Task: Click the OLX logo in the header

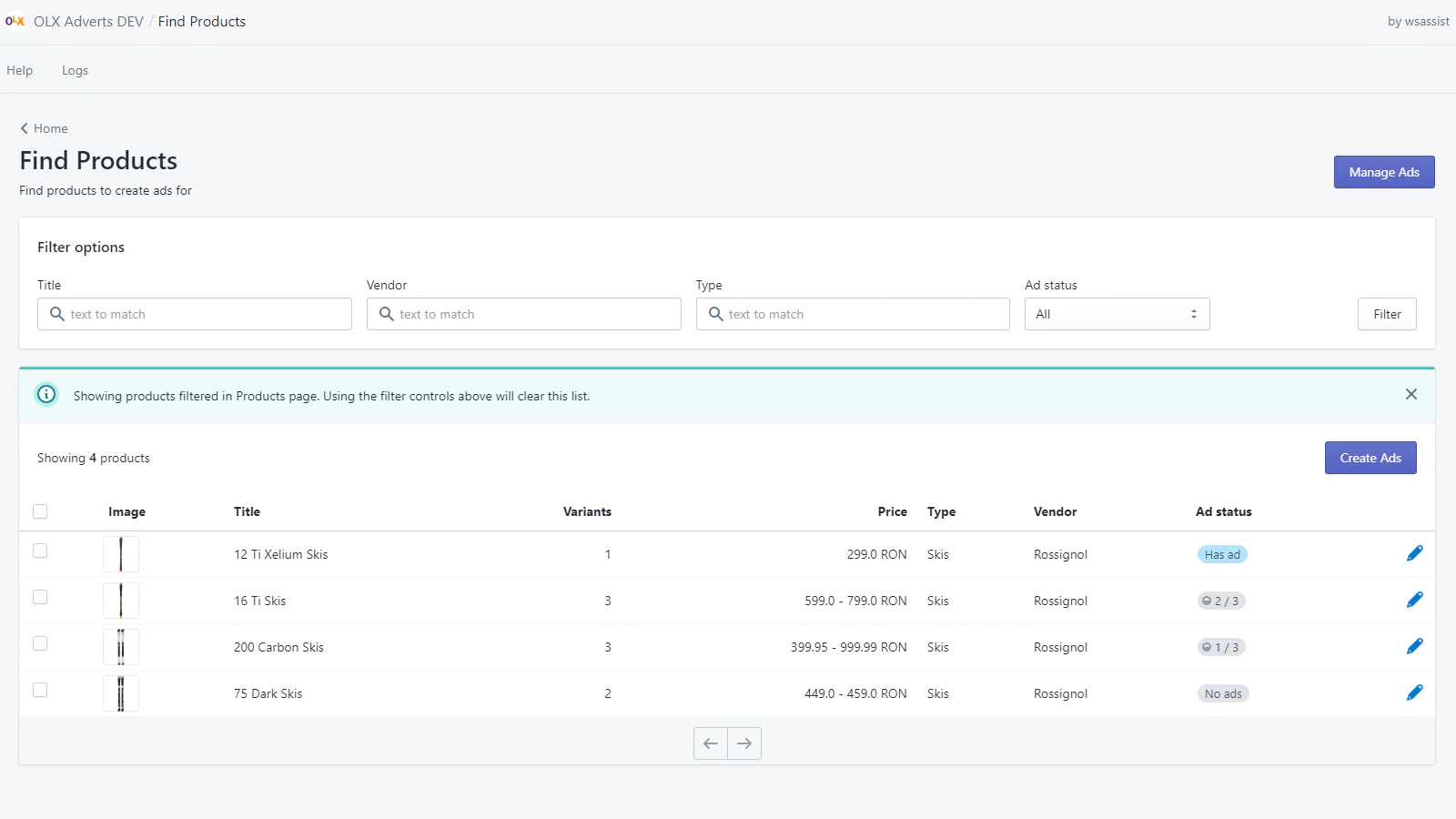Action: 15,21
